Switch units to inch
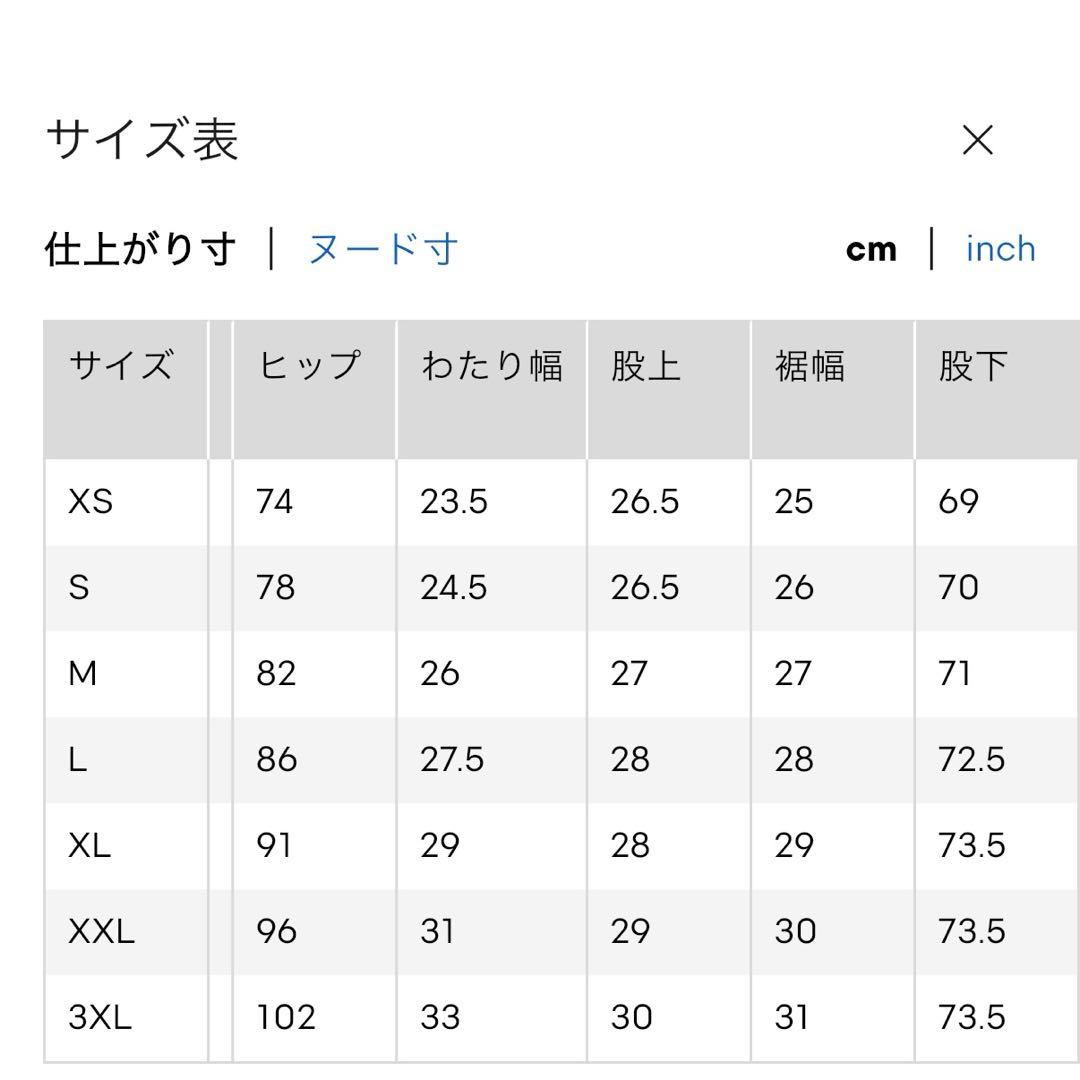This screenshot has width=1080, height=1080. pyautogui.click(x=1001, y=249)
